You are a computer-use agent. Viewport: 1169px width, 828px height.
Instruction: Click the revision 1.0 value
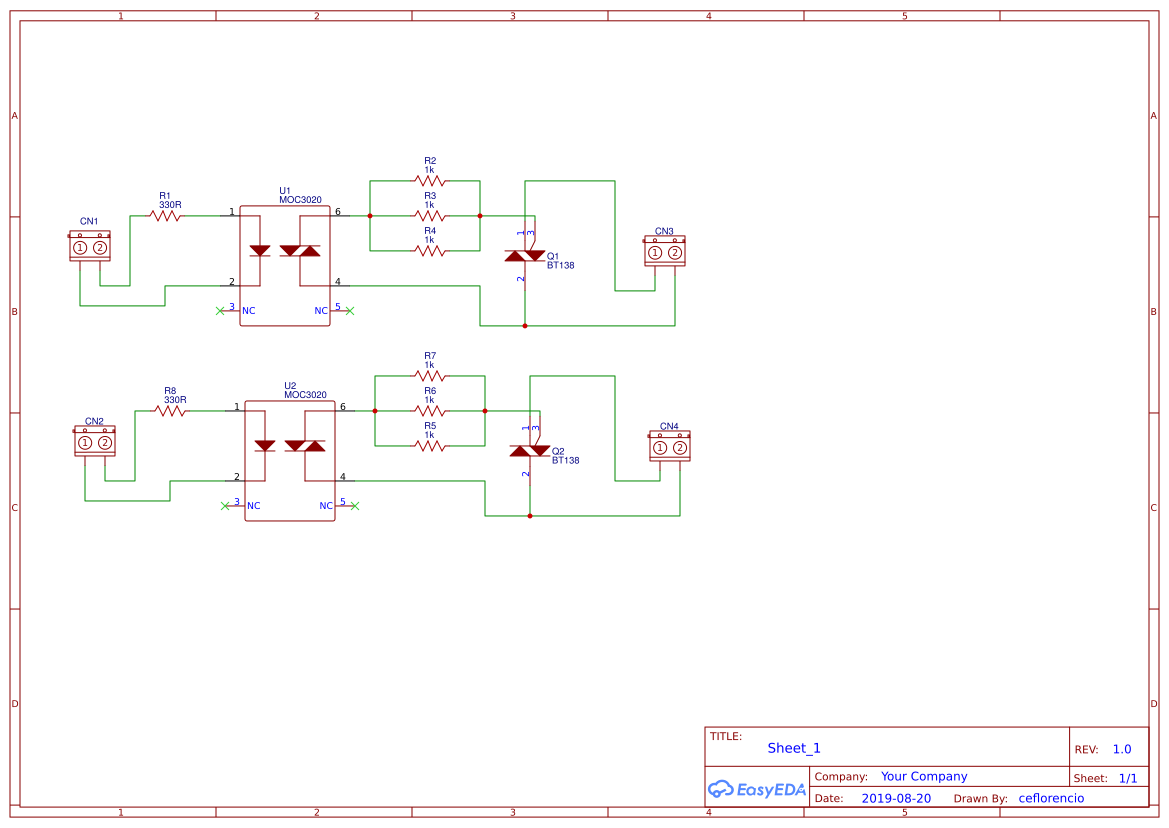coord(1123,747)
